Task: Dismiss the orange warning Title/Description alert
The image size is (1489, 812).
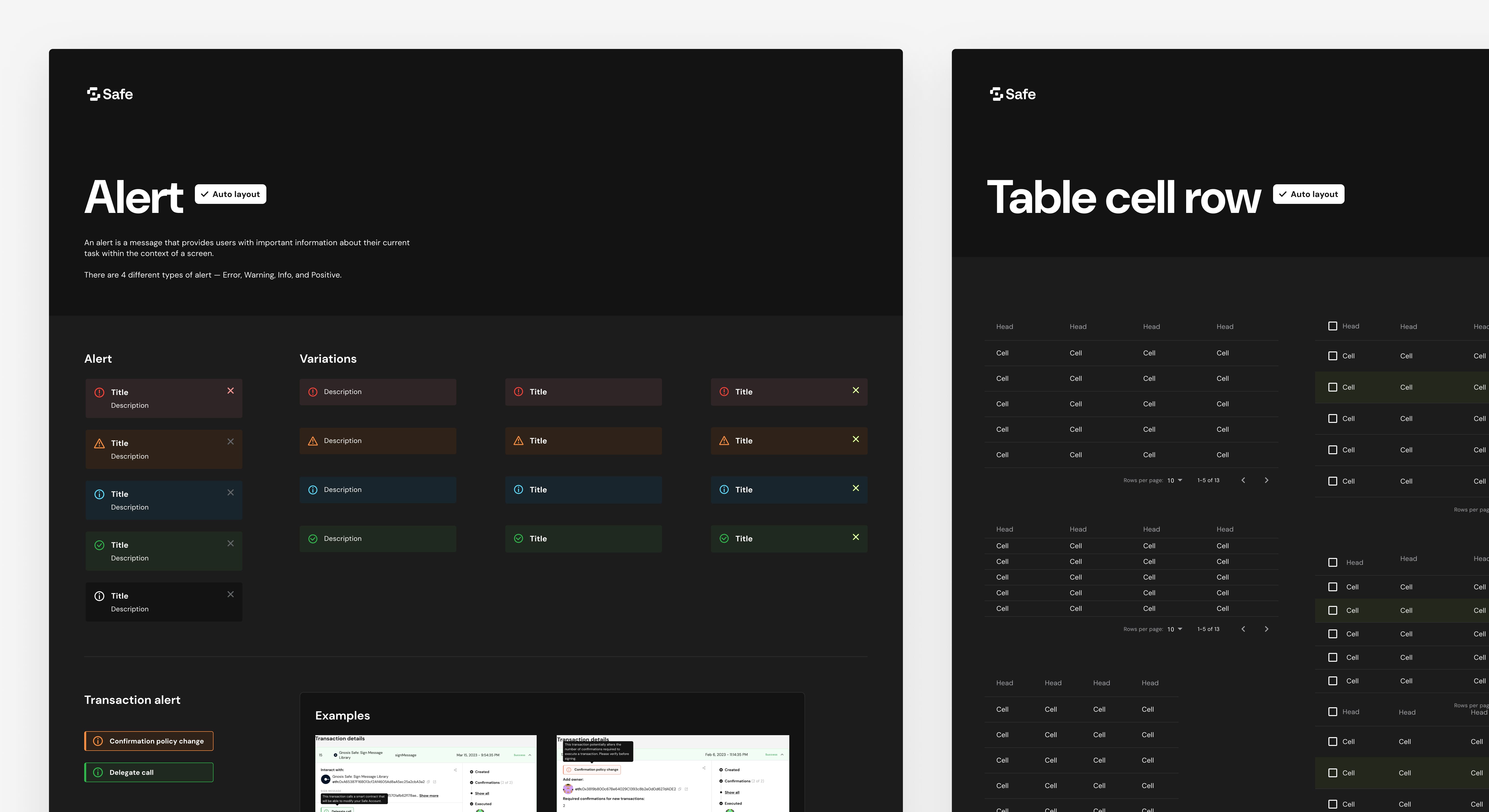Action: (231, 441)
